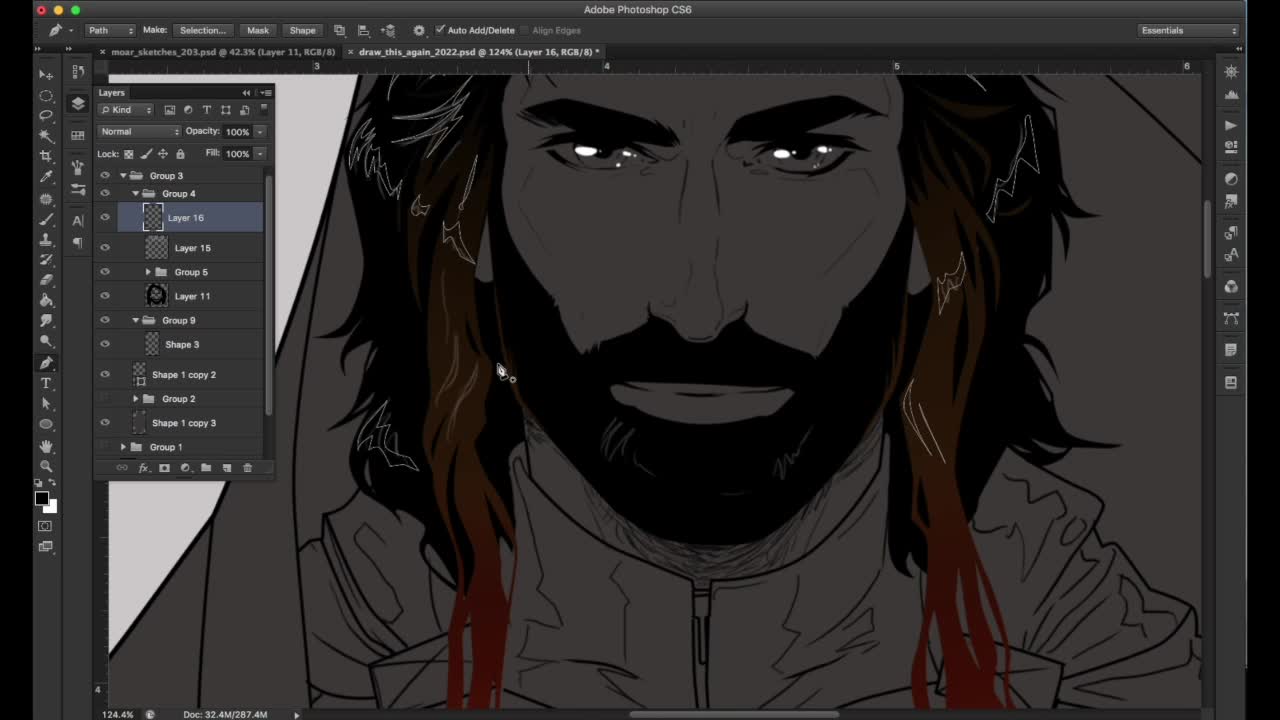The image size is (1280, 720).
Task: Expand Group 2 folder
Action: (136, 399)
